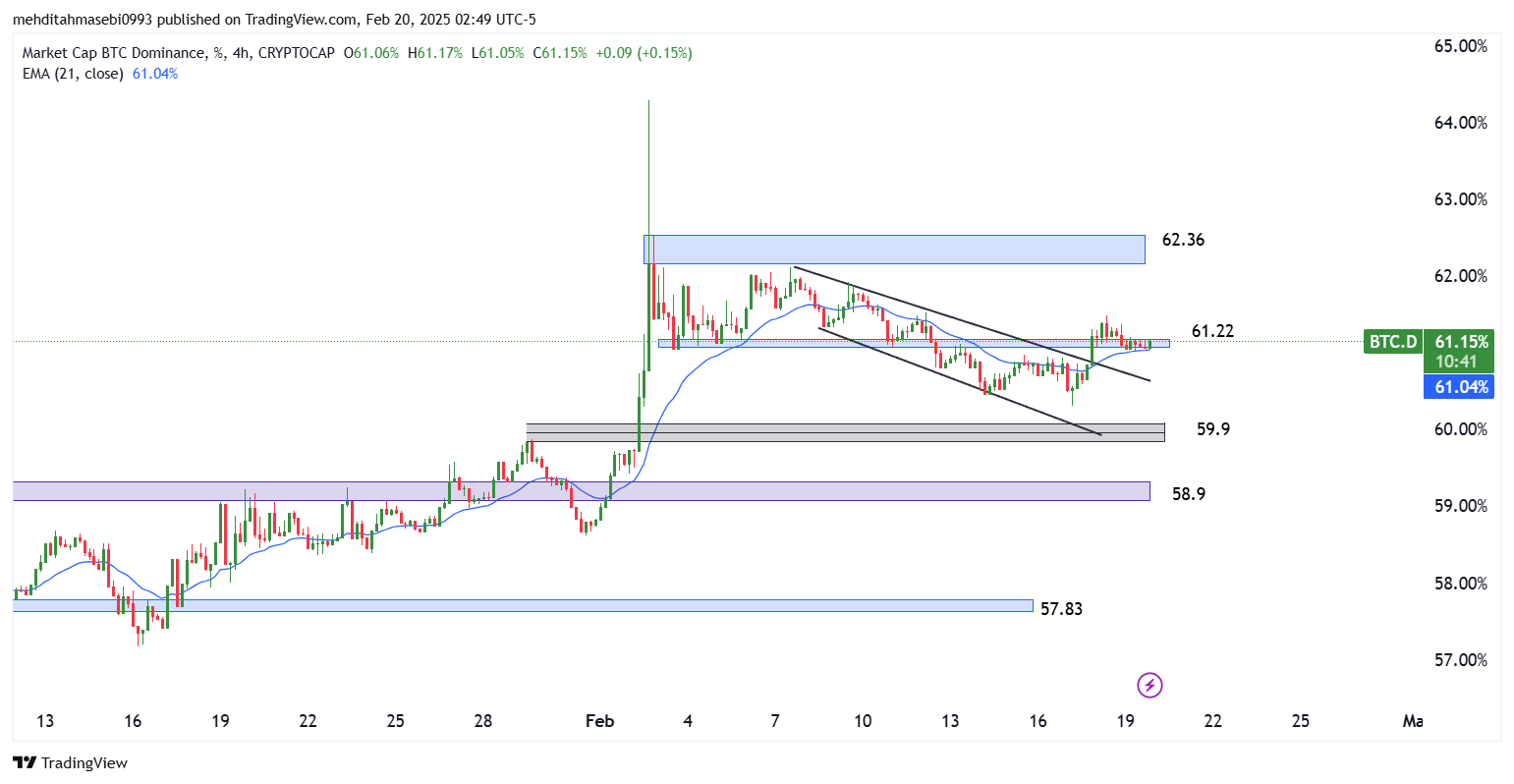Screen dimensions: 1514x784
Task: Select the blue 62.36 resistance rectangle
Action: [x=894, y=250]
